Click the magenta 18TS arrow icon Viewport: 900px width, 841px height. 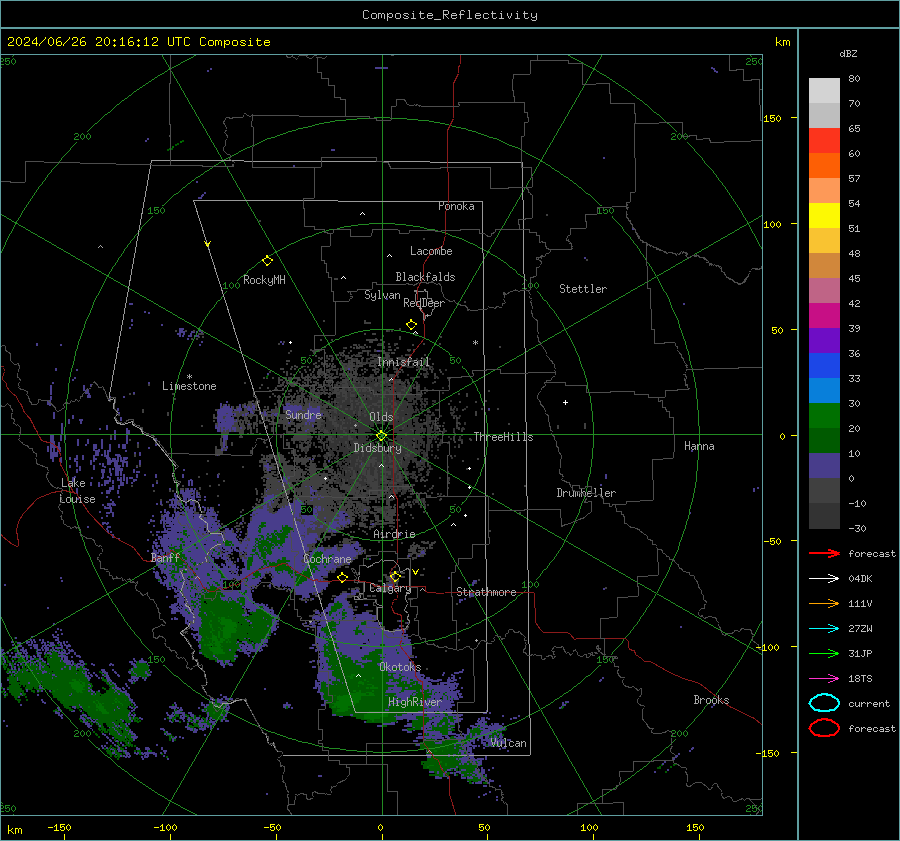(x=824, y=679)
